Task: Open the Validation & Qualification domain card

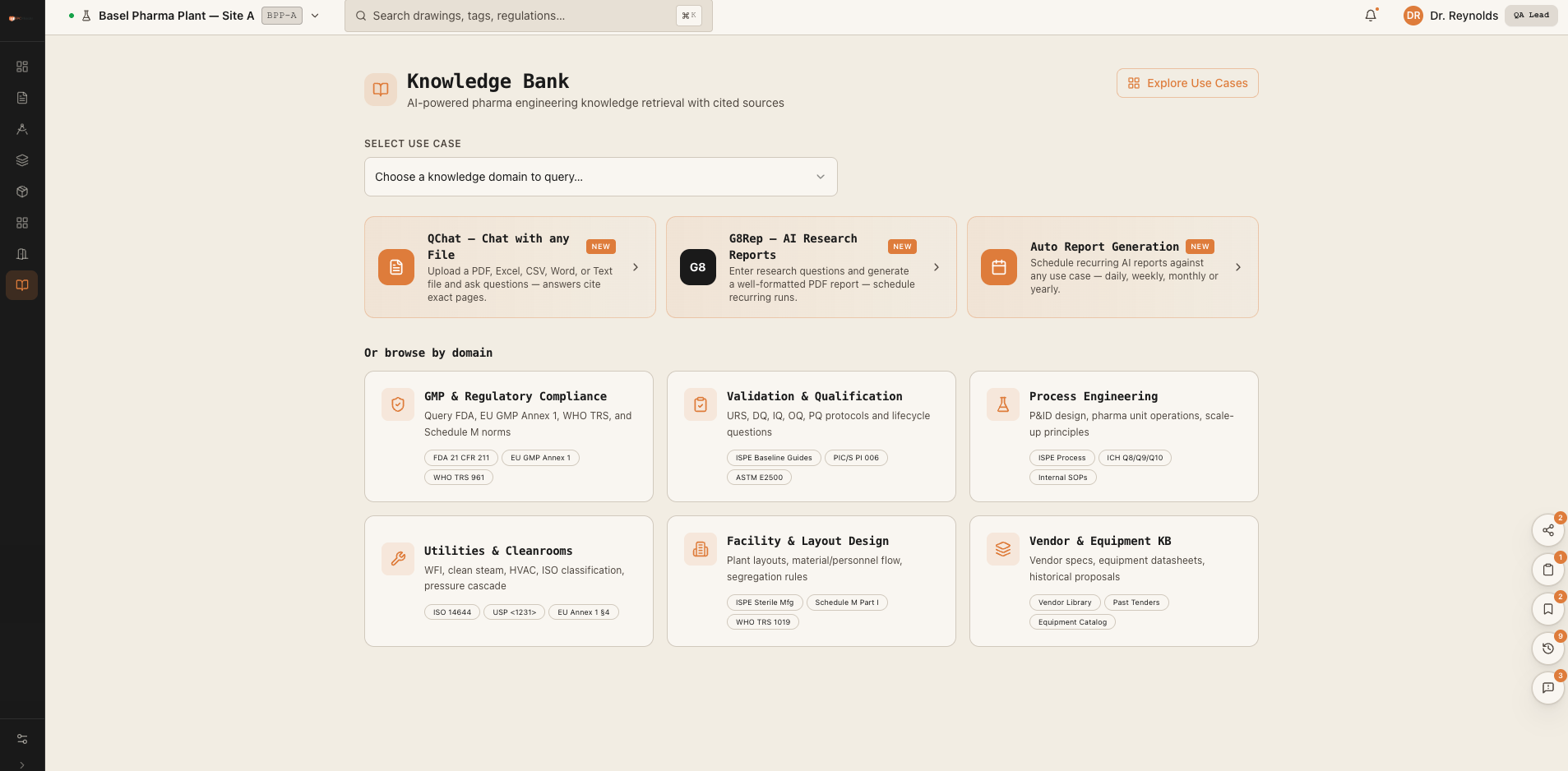Action: click(812, 436)
